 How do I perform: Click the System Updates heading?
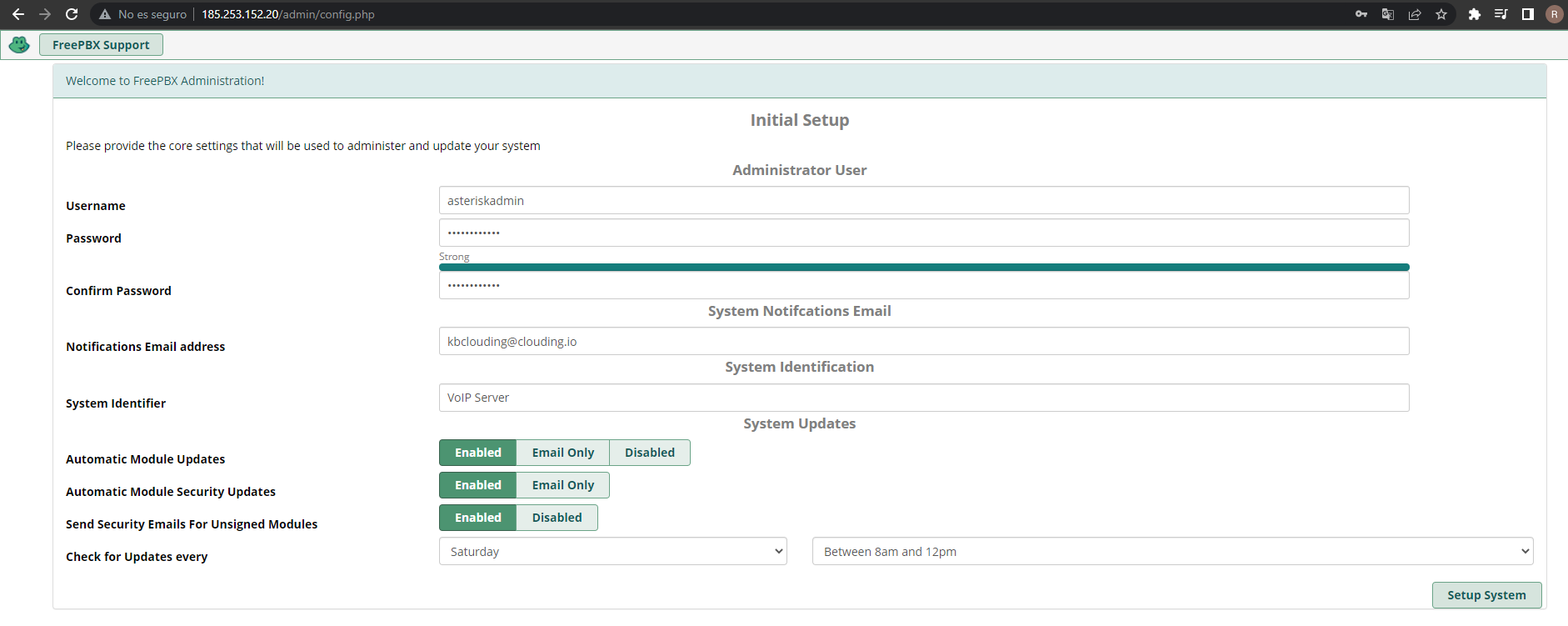[800, 423]
